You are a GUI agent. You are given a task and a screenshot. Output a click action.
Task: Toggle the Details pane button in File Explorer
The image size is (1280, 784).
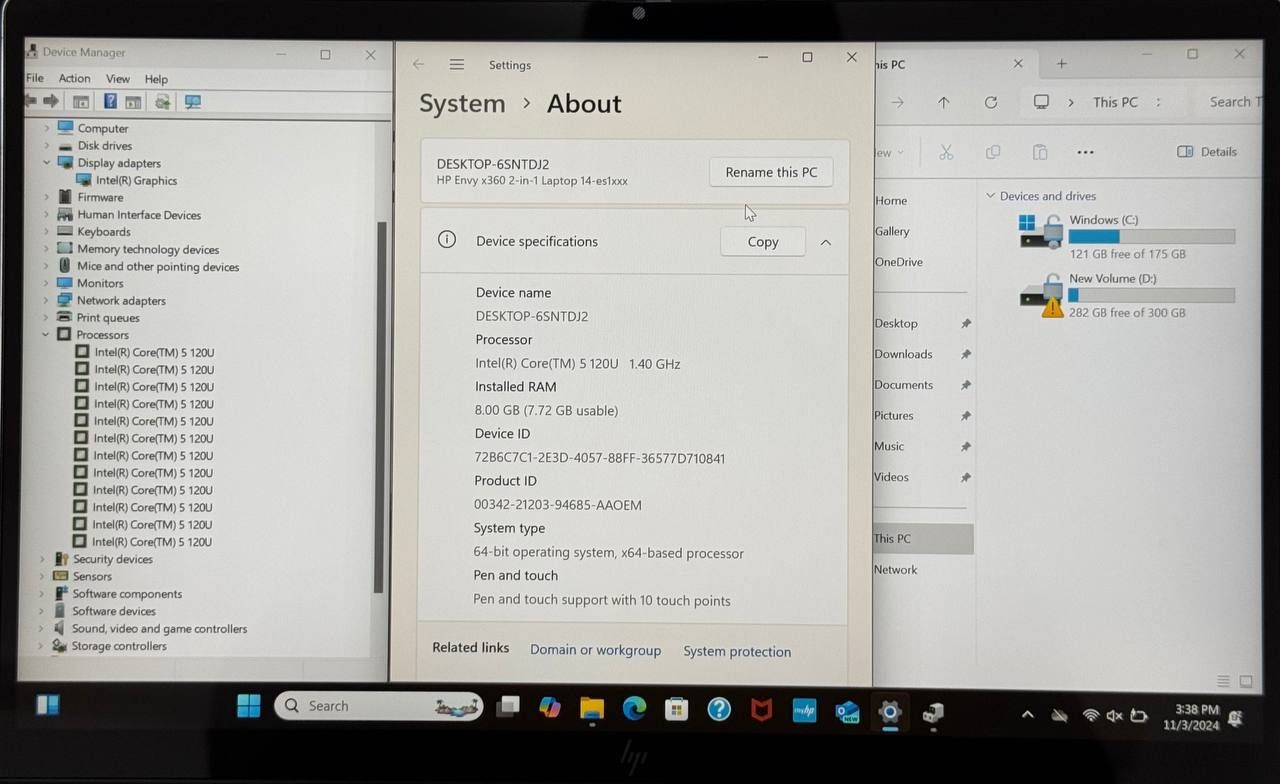(x=1207, y=152)
